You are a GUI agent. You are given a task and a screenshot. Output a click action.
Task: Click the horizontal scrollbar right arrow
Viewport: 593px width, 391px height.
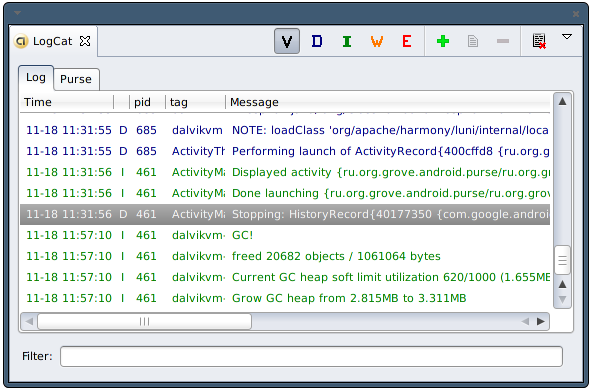click(x=541, y=321)
